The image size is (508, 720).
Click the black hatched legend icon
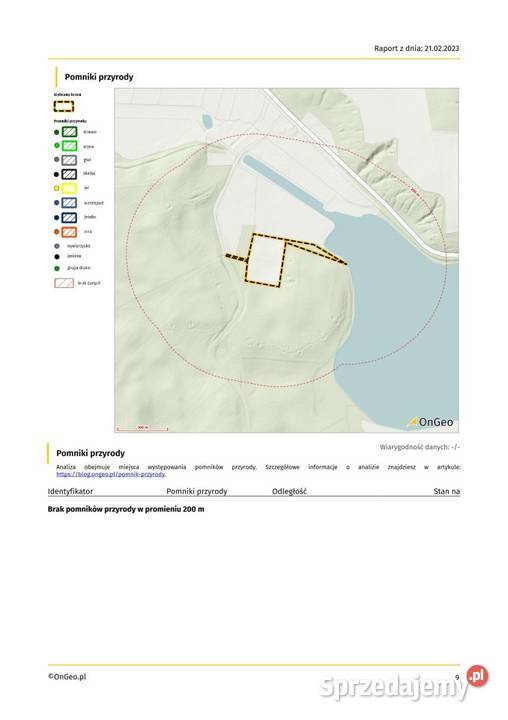(69, 174)
